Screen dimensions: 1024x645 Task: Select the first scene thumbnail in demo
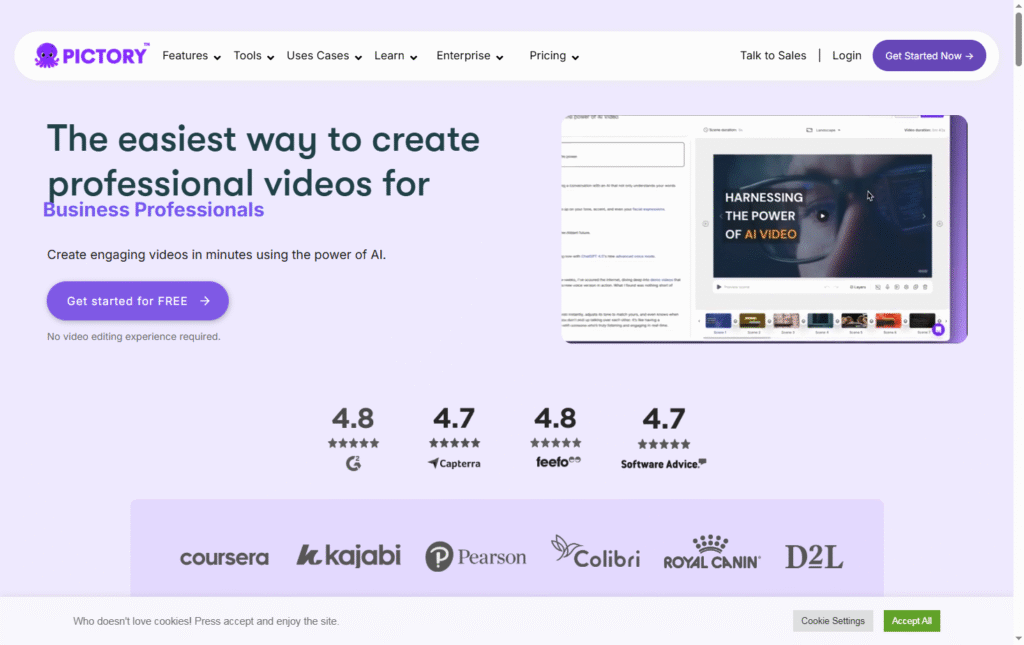point(718,321)
